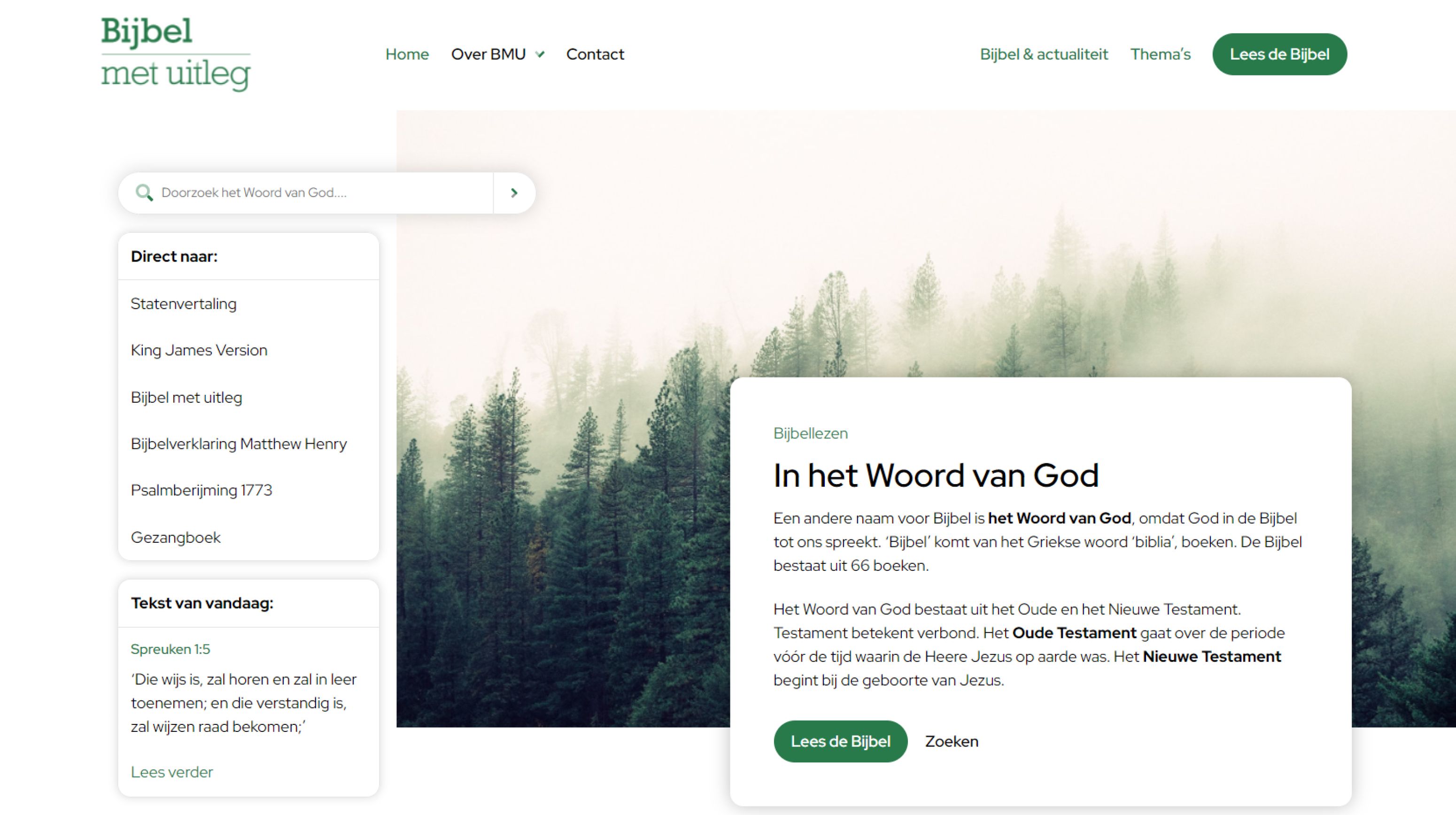Open Bijbelverklaring Matthew Henry
This screenshot has width=1456, height=815.
[239, 444]
